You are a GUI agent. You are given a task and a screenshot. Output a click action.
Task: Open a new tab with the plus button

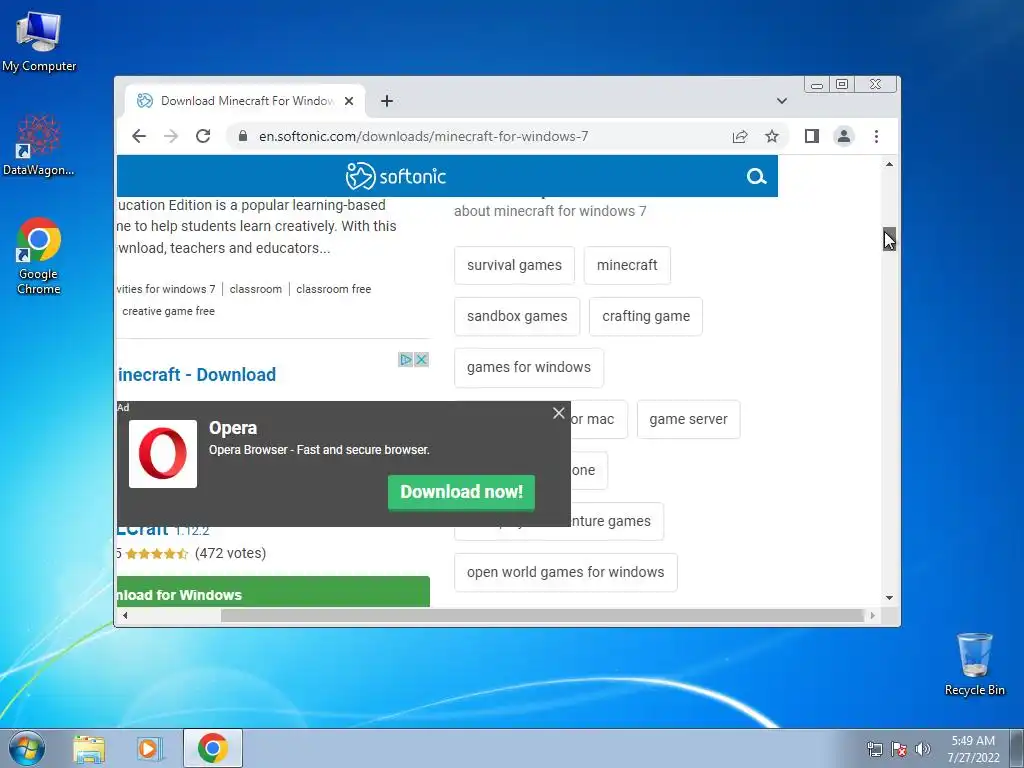pos(387,101)
